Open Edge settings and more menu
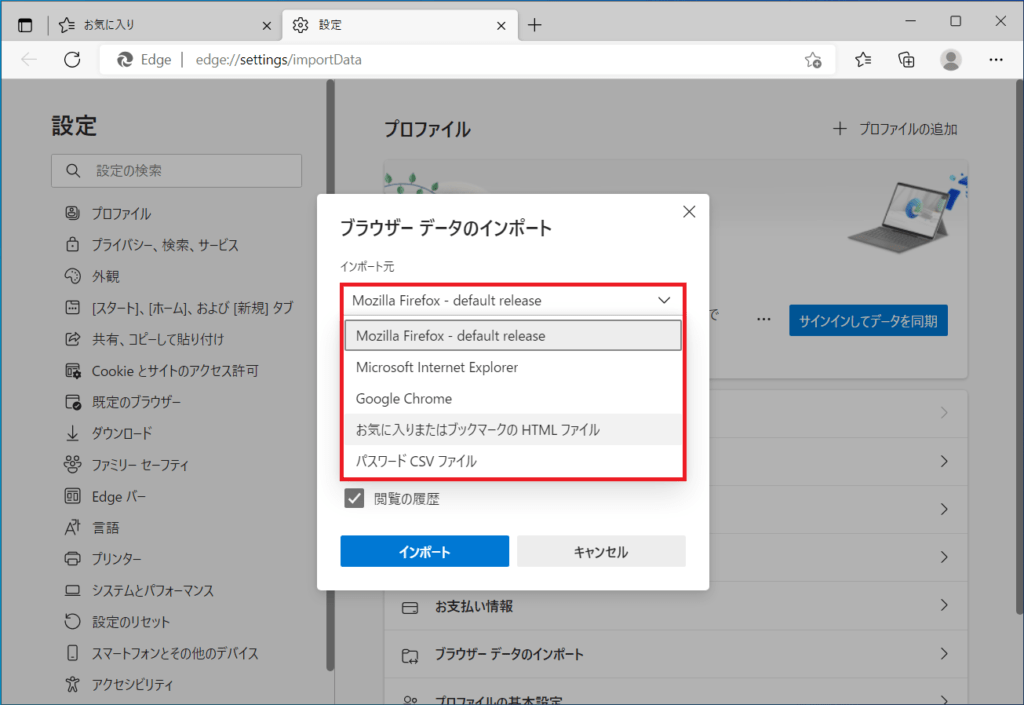This screenshot has height=705, width=1024. click(996, 60)
